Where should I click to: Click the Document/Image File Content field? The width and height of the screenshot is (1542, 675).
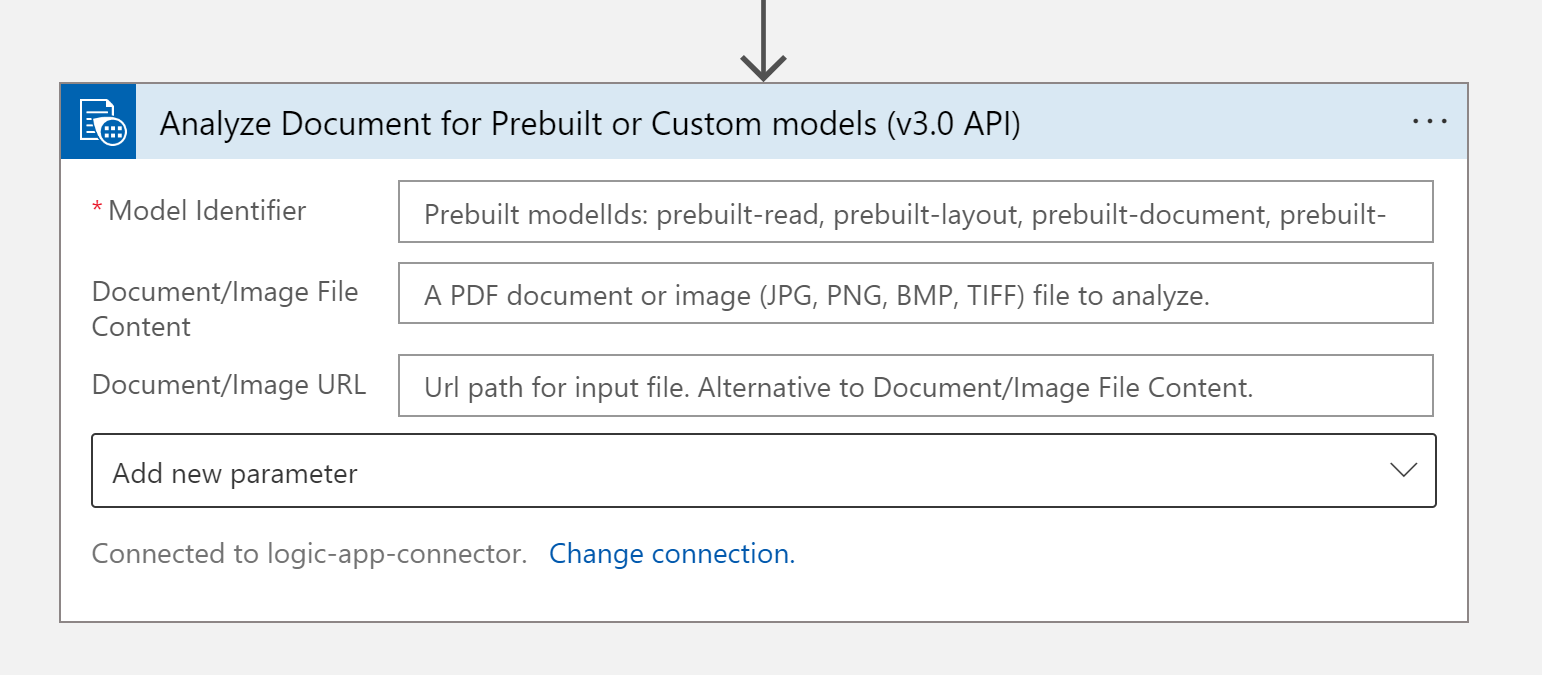tap(915, 292)
